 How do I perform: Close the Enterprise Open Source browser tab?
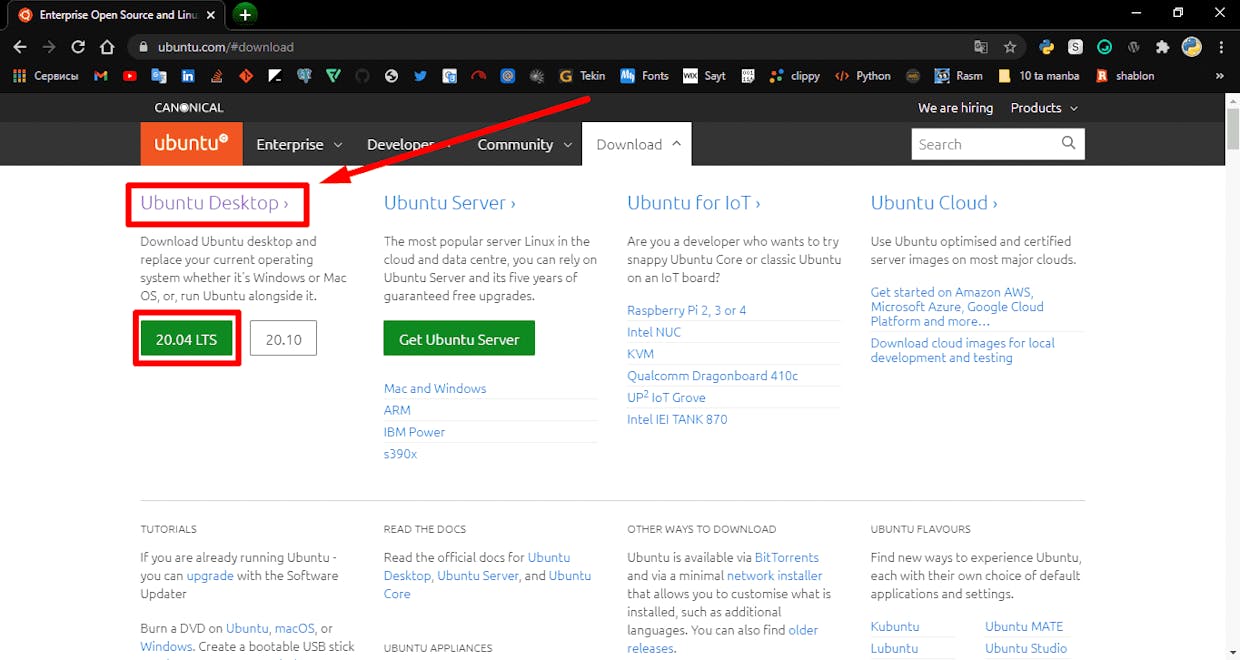click(210, 15)
